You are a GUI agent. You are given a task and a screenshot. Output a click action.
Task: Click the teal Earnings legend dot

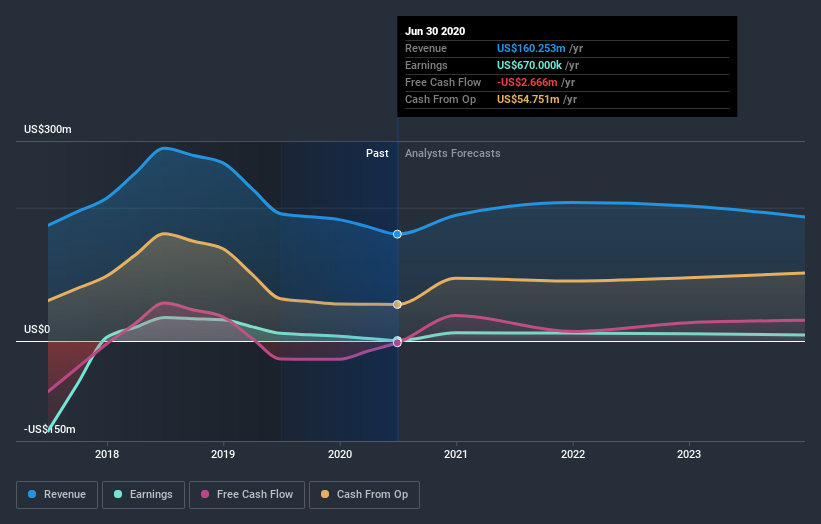click(x=118, y=494)
